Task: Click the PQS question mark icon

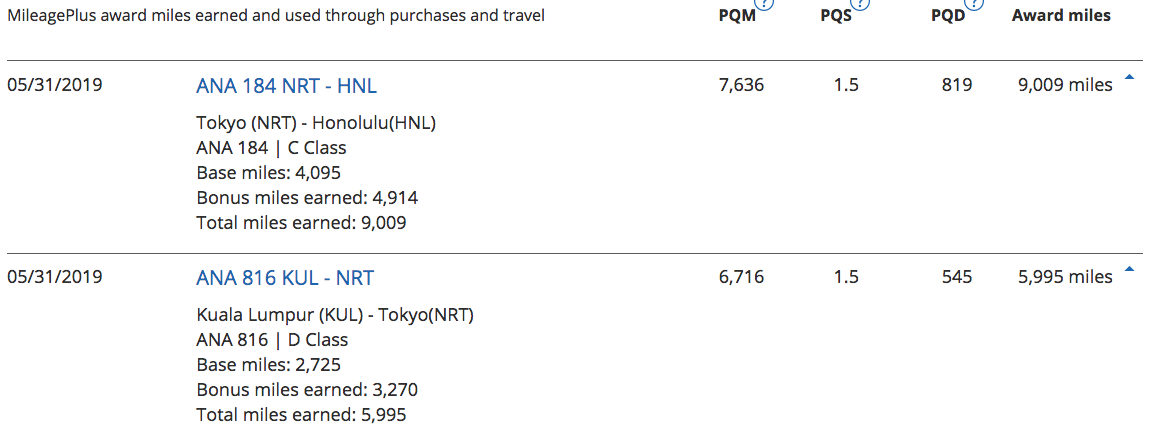Action: (x=860, y=4)
